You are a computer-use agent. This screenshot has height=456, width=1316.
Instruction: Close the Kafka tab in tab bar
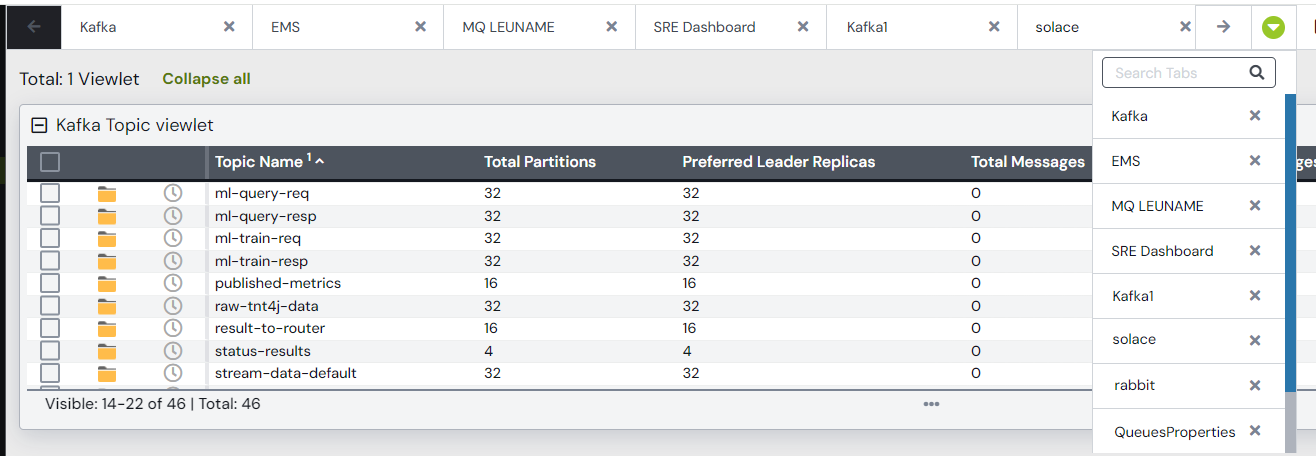tap(229, 27)
